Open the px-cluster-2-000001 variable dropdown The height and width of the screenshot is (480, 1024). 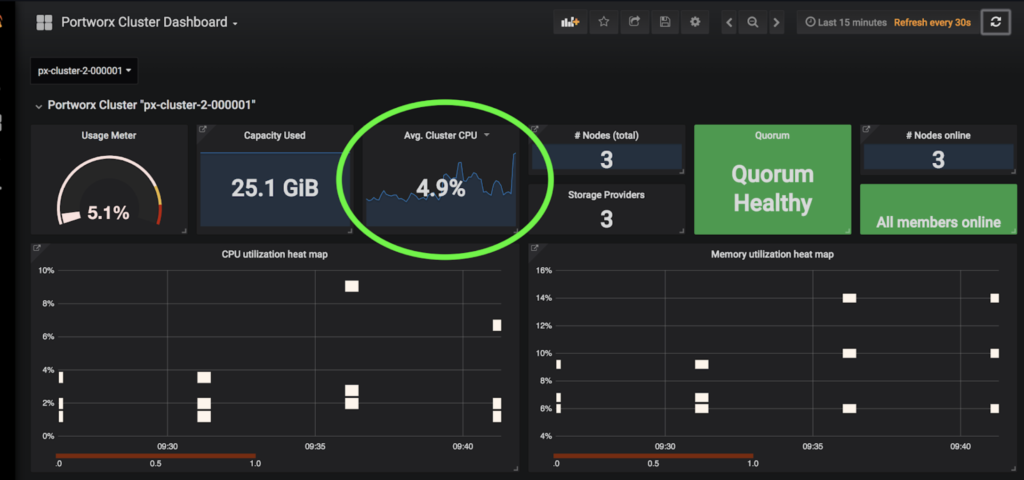[85, 71]
